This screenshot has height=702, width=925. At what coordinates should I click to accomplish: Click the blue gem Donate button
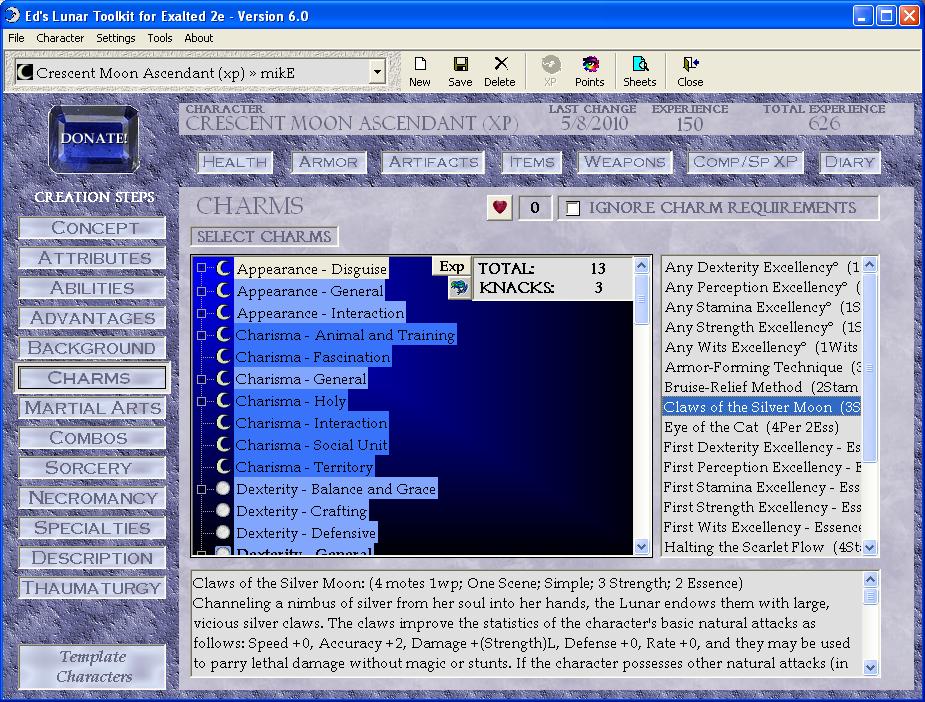tap(94, 139)
